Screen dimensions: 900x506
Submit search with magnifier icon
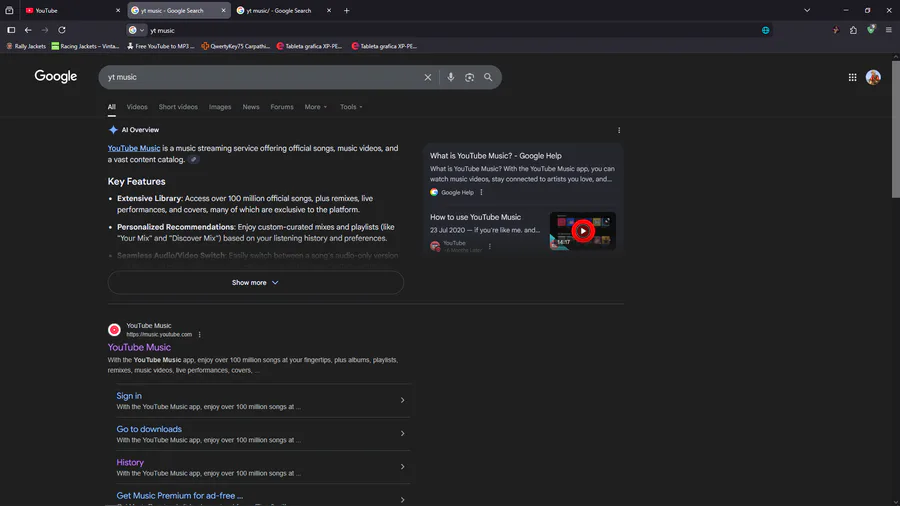pyautogui.click(x=488, y=77)
